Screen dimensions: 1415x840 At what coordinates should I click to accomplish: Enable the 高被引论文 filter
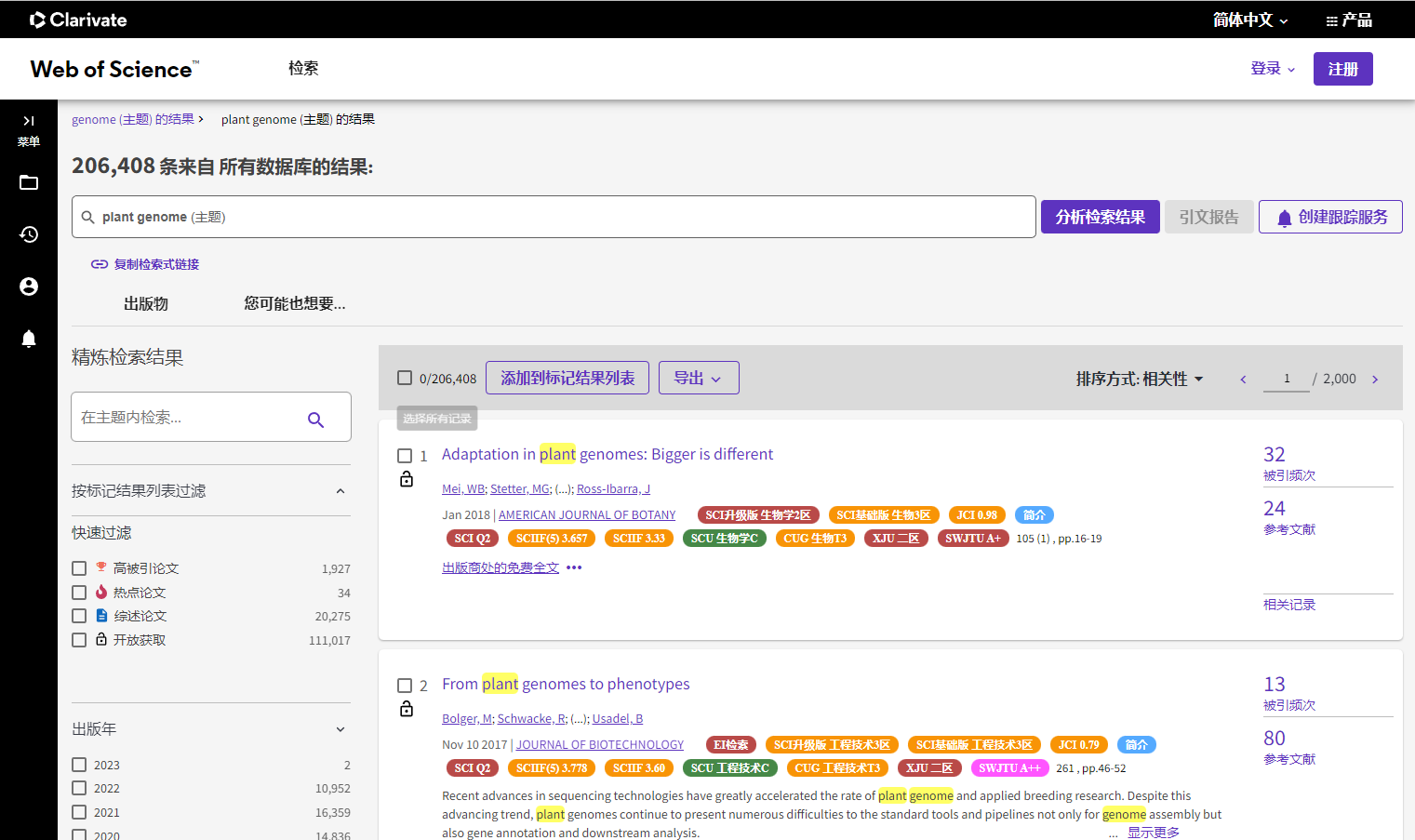(79, 568)
